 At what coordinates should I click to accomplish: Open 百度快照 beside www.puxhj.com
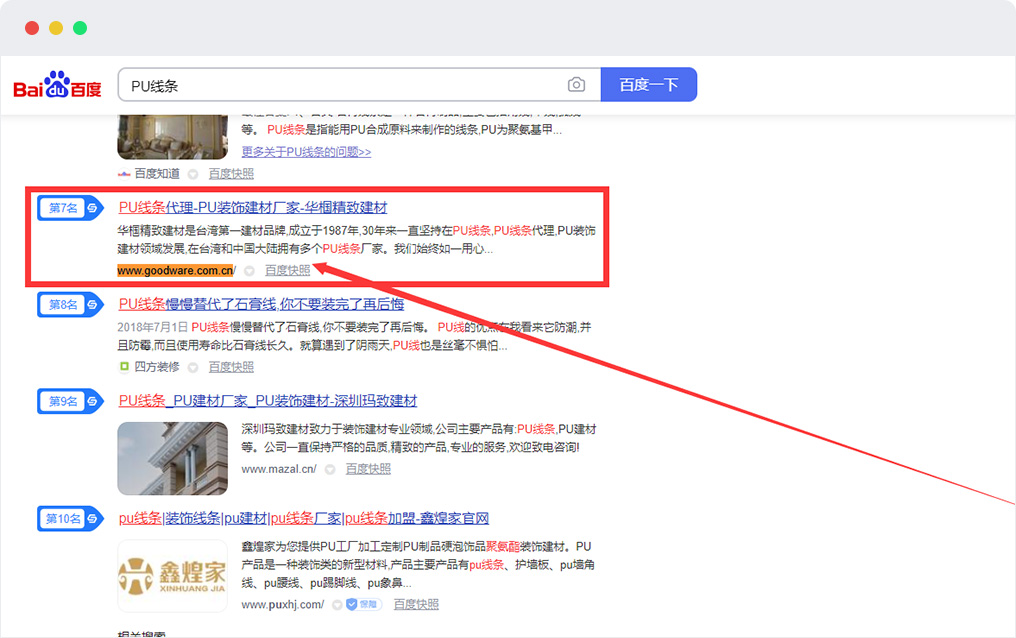(416, 604)
